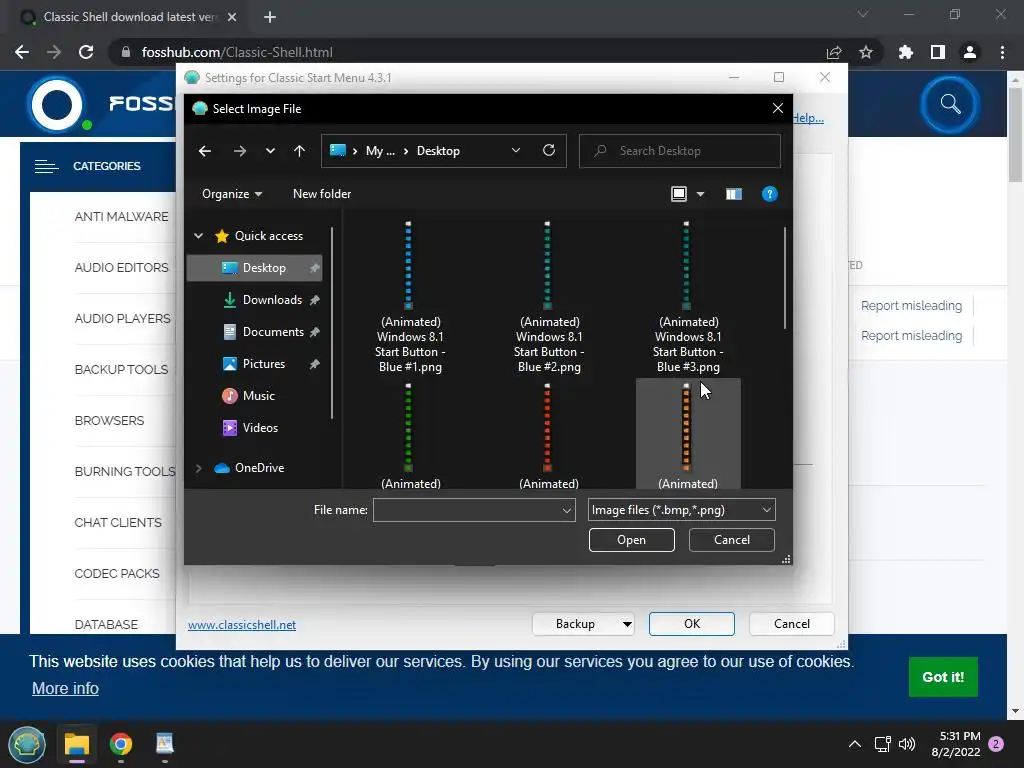
Task: Select Windows 8.1 Start Button Blue #2.png
Action: tap(549, 297)
